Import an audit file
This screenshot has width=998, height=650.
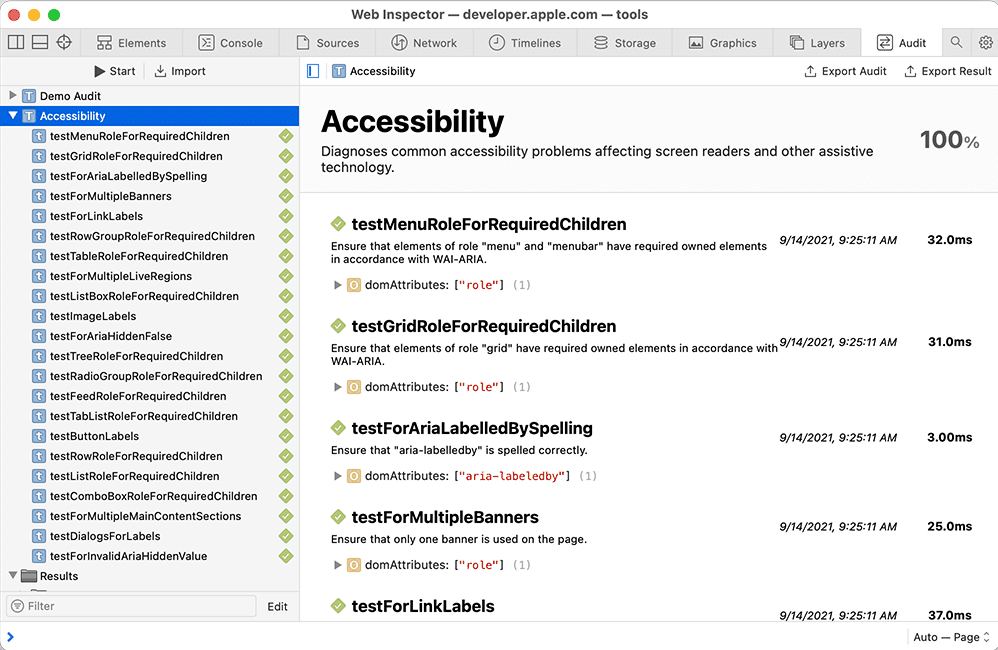tap(180, 71)
